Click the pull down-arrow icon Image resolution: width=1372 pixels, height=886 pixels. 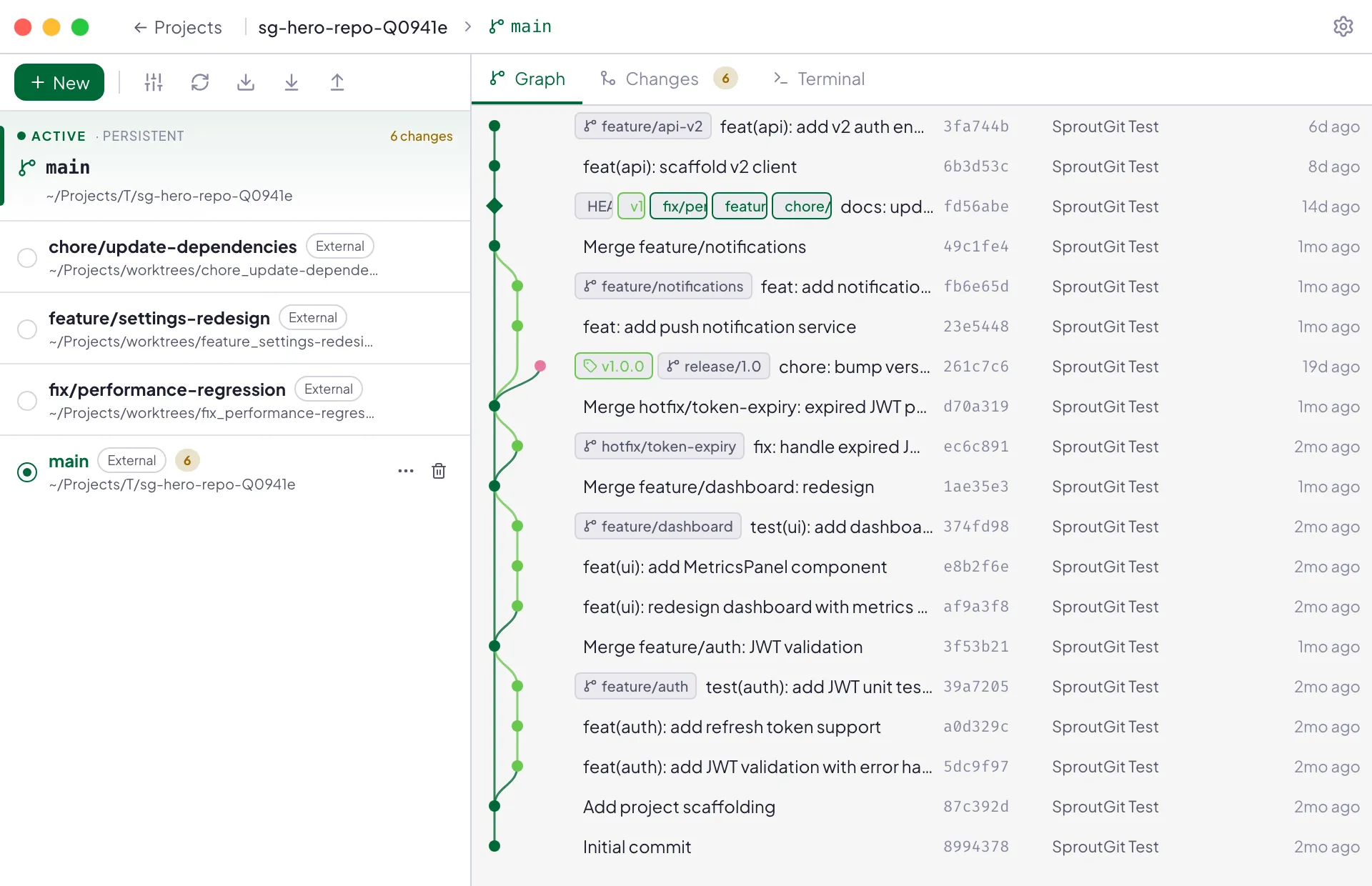(x=292, y=82)
